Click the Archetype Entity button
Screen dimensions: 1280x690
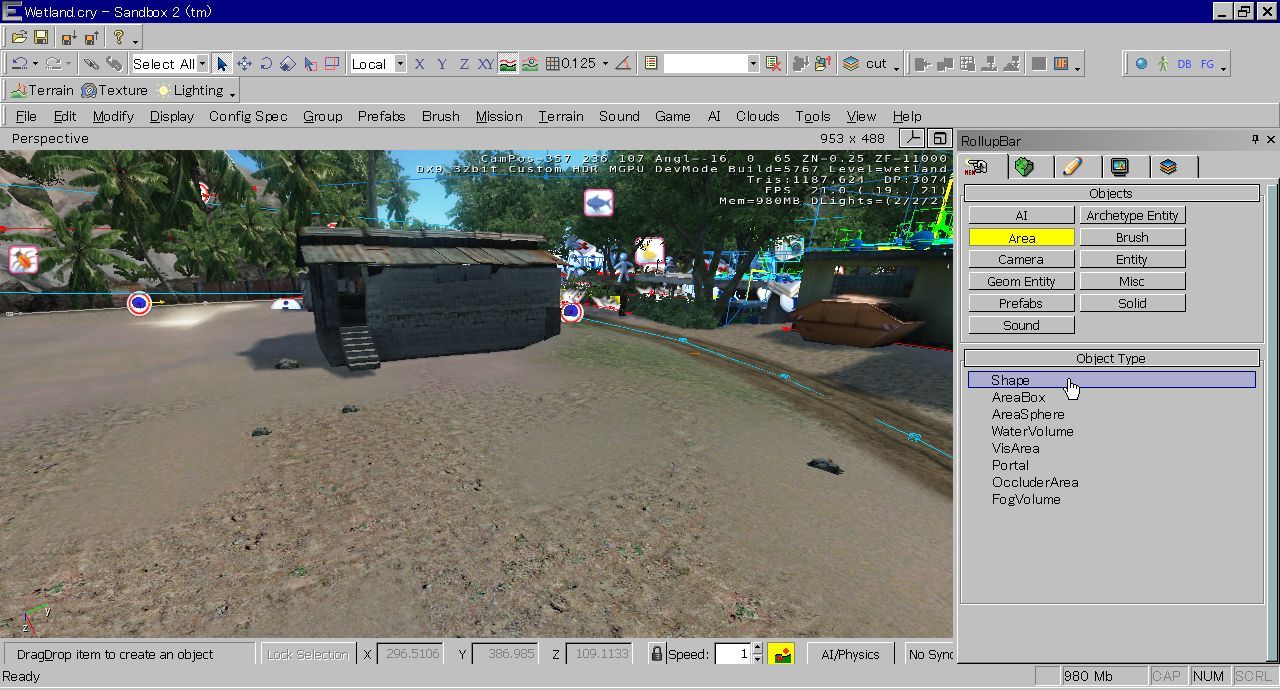tap(1132, 215)
